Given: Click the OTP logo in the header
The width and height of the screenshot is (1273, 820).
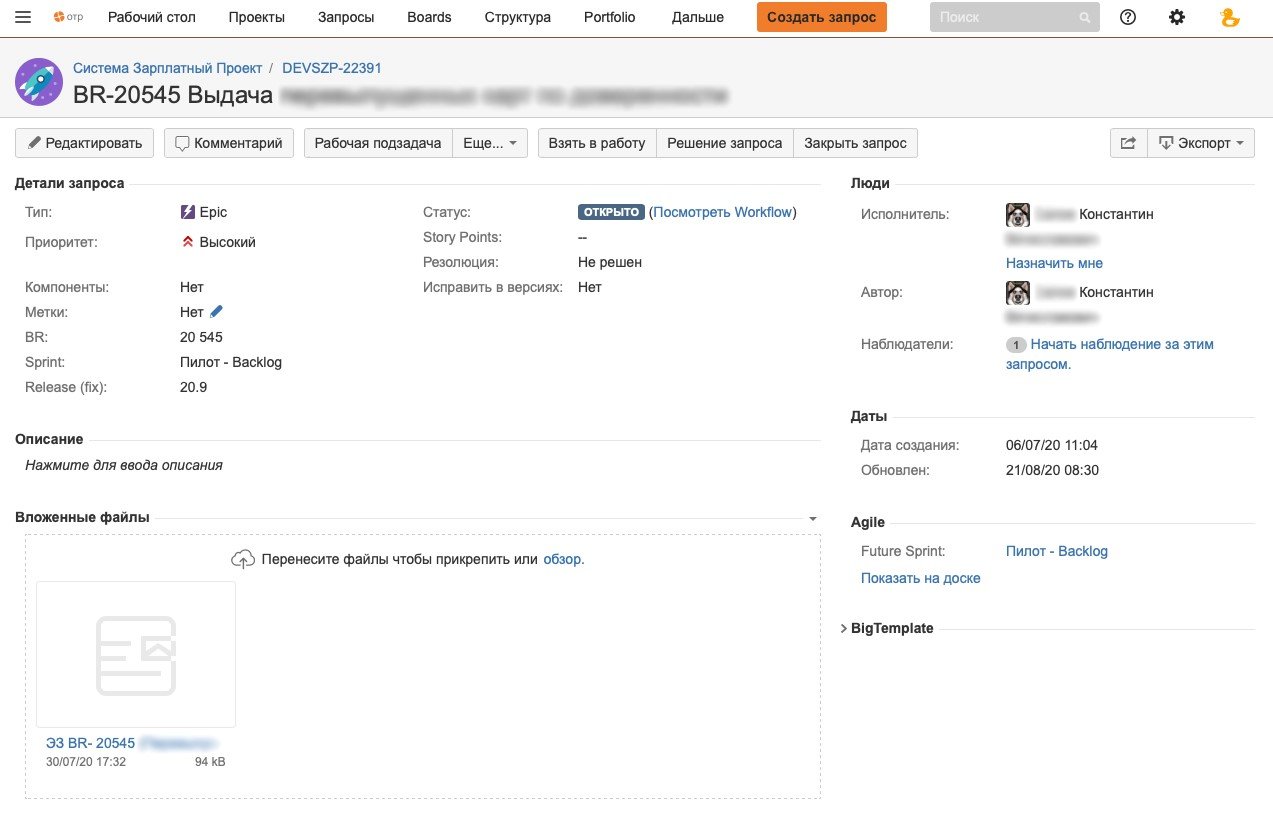Looking at the screenshot, I should click(68, 17).
